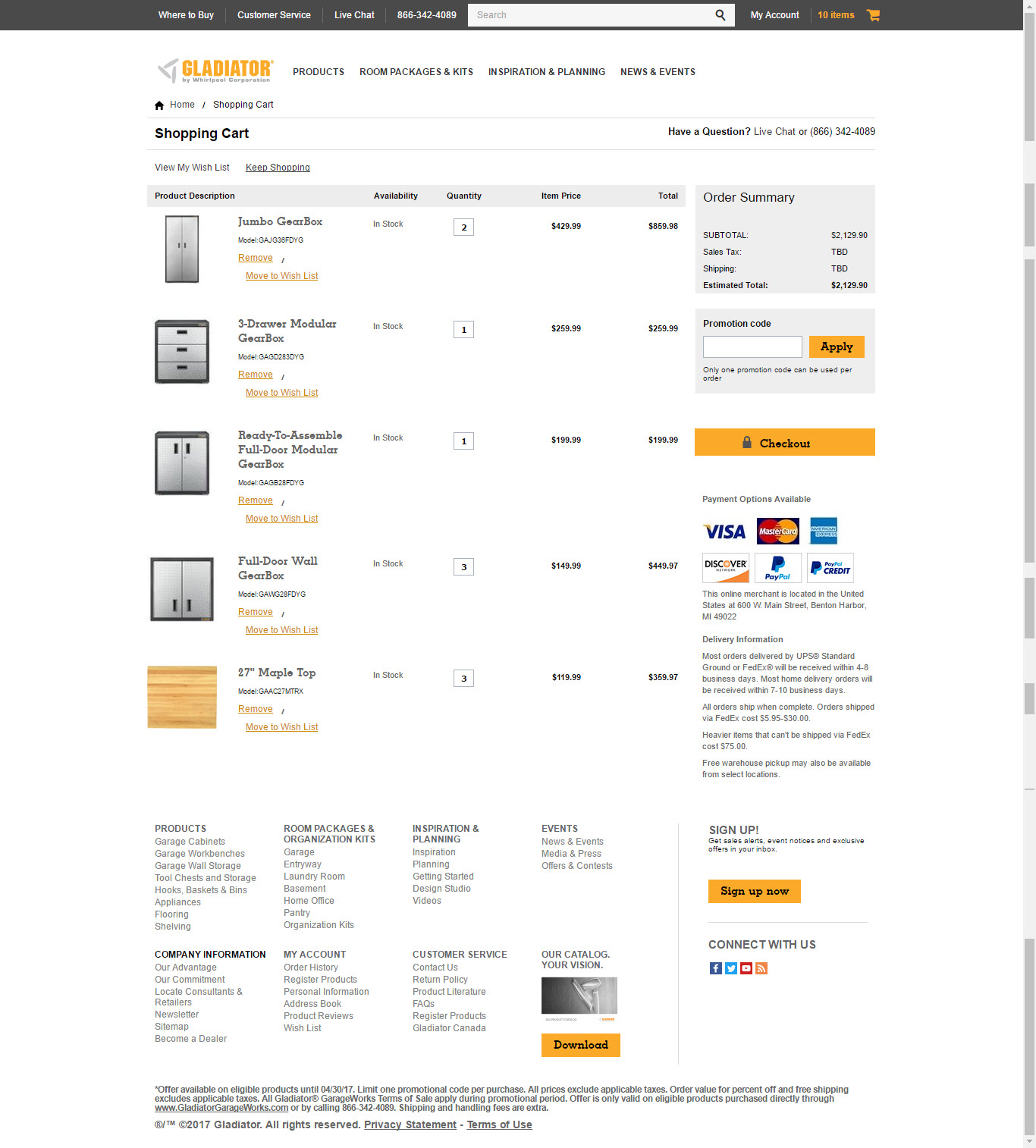The height and width of the screenshot is (1148, 1036).
Task: Click the Sign up now button
Action: 755,891
